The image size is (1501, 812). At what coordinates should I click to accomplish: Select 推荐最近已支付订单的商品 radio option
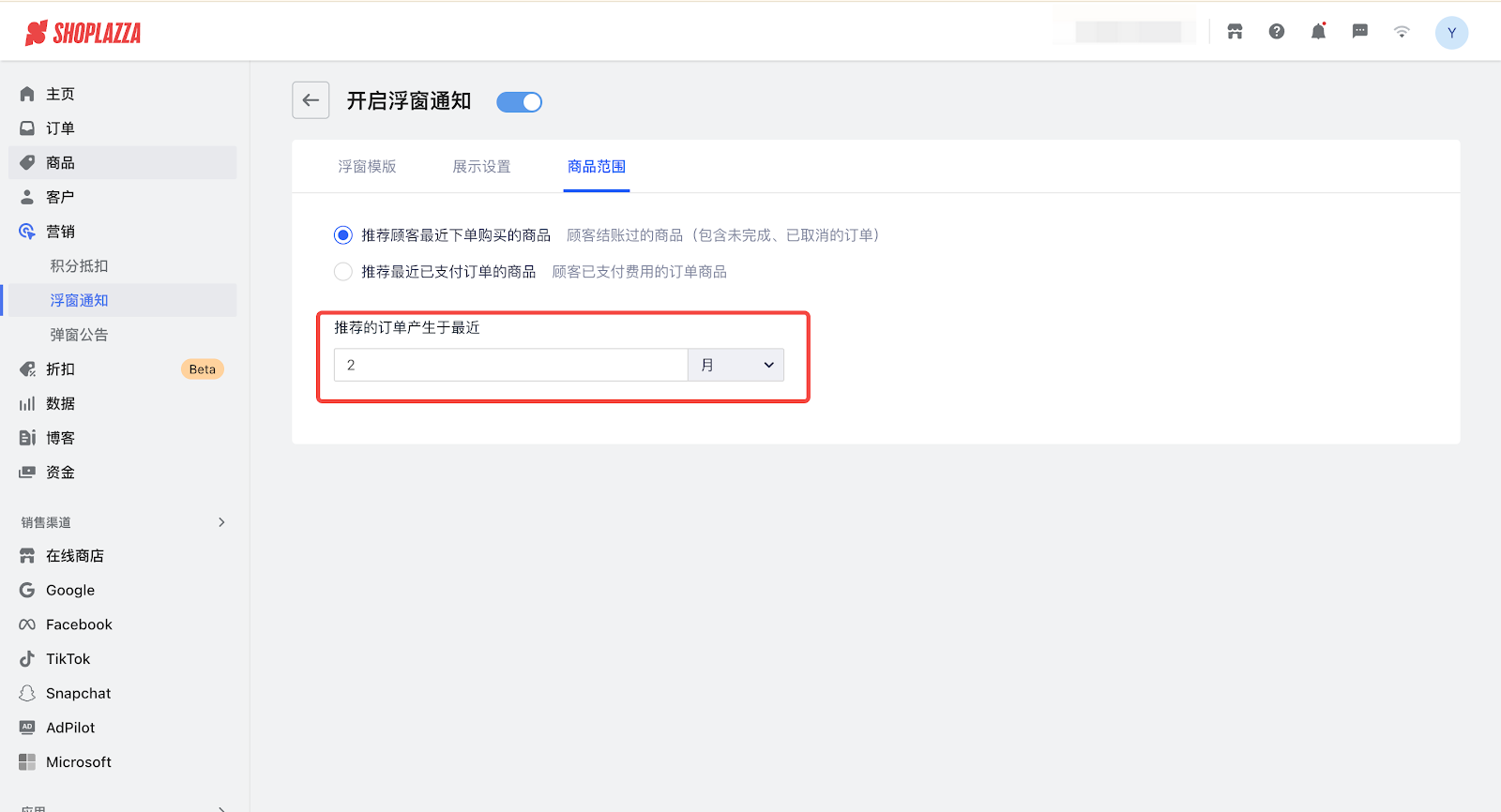tap(343, 272)
